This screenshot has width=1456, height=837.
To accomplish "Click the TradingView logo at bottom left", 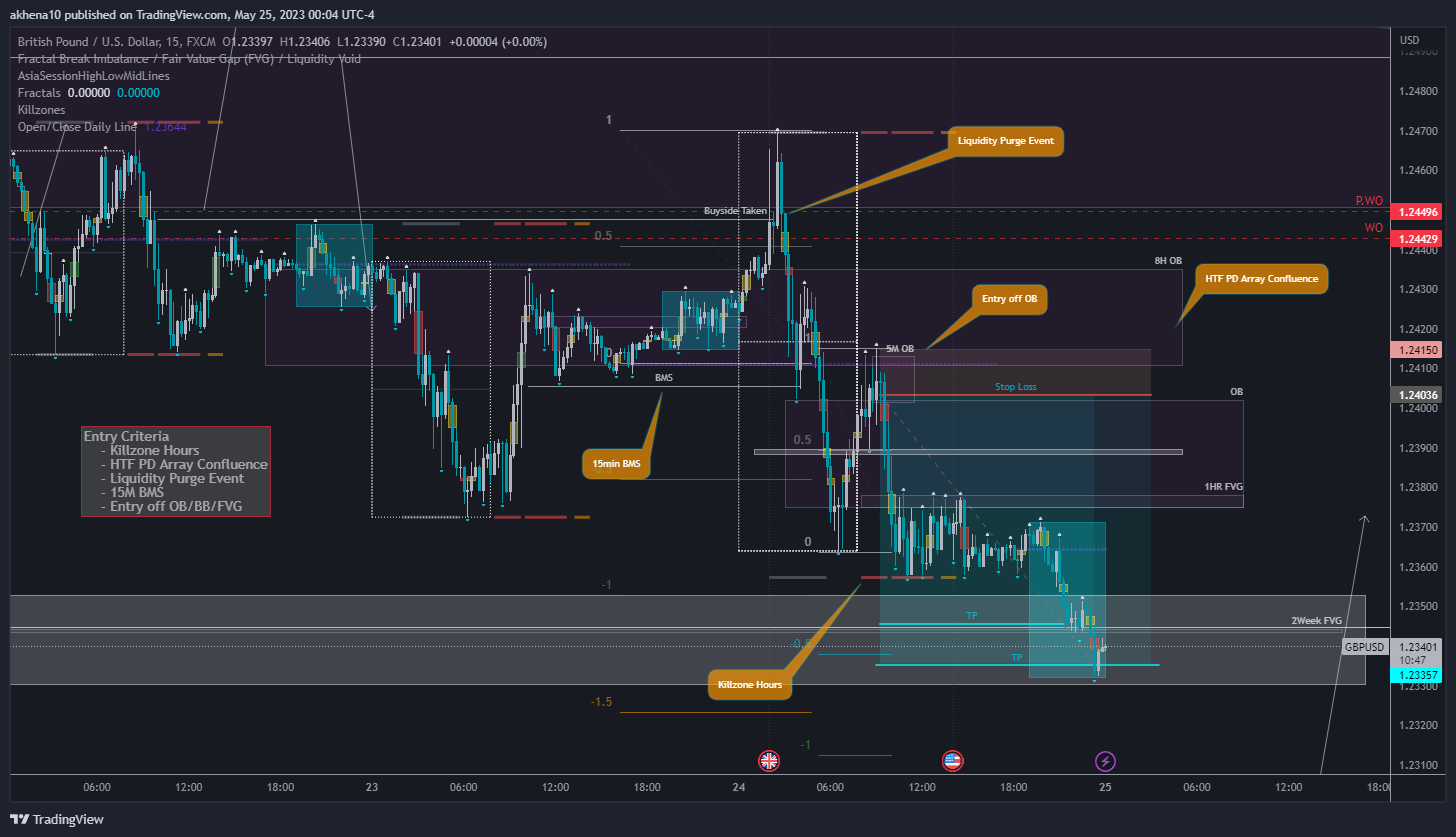I will pyautogui.click(x=58, y=819).
